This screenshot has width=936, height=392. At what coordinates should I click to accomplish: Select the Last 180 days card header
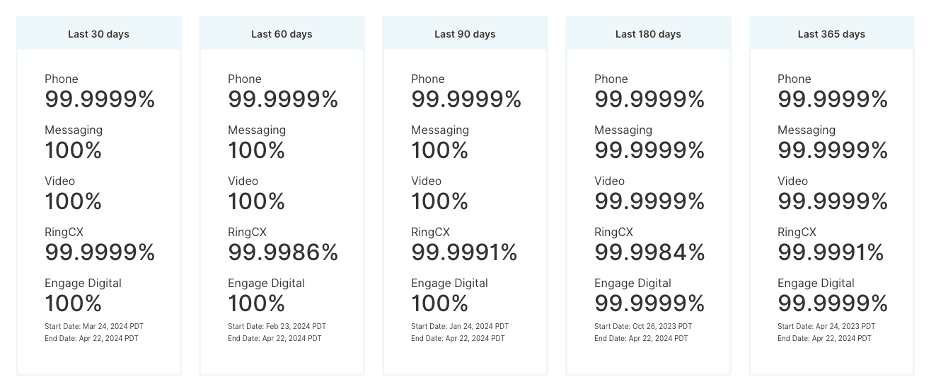[x=648, y=34]
